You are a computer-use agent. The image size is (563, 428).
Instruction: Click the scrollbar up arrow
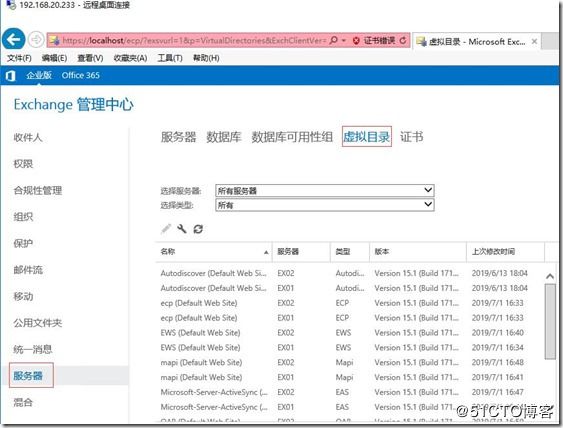pyautogui.click(x=550, y=276)
